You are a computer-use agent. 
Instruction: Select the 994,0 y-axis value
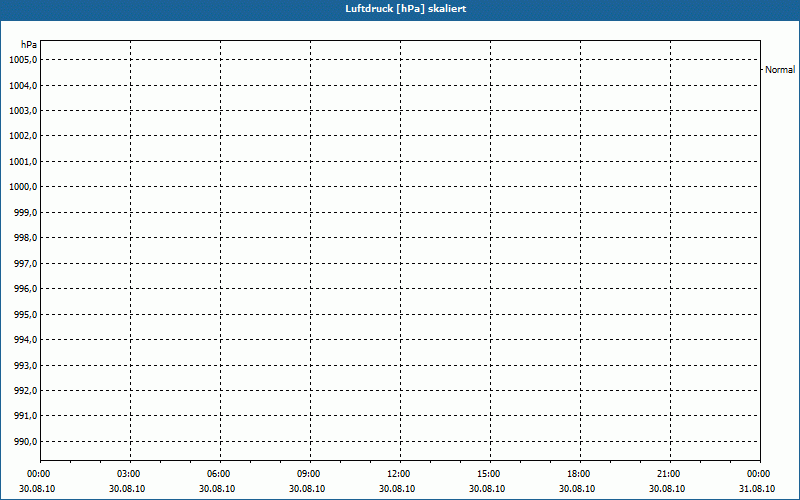click(x=26, y=339)
